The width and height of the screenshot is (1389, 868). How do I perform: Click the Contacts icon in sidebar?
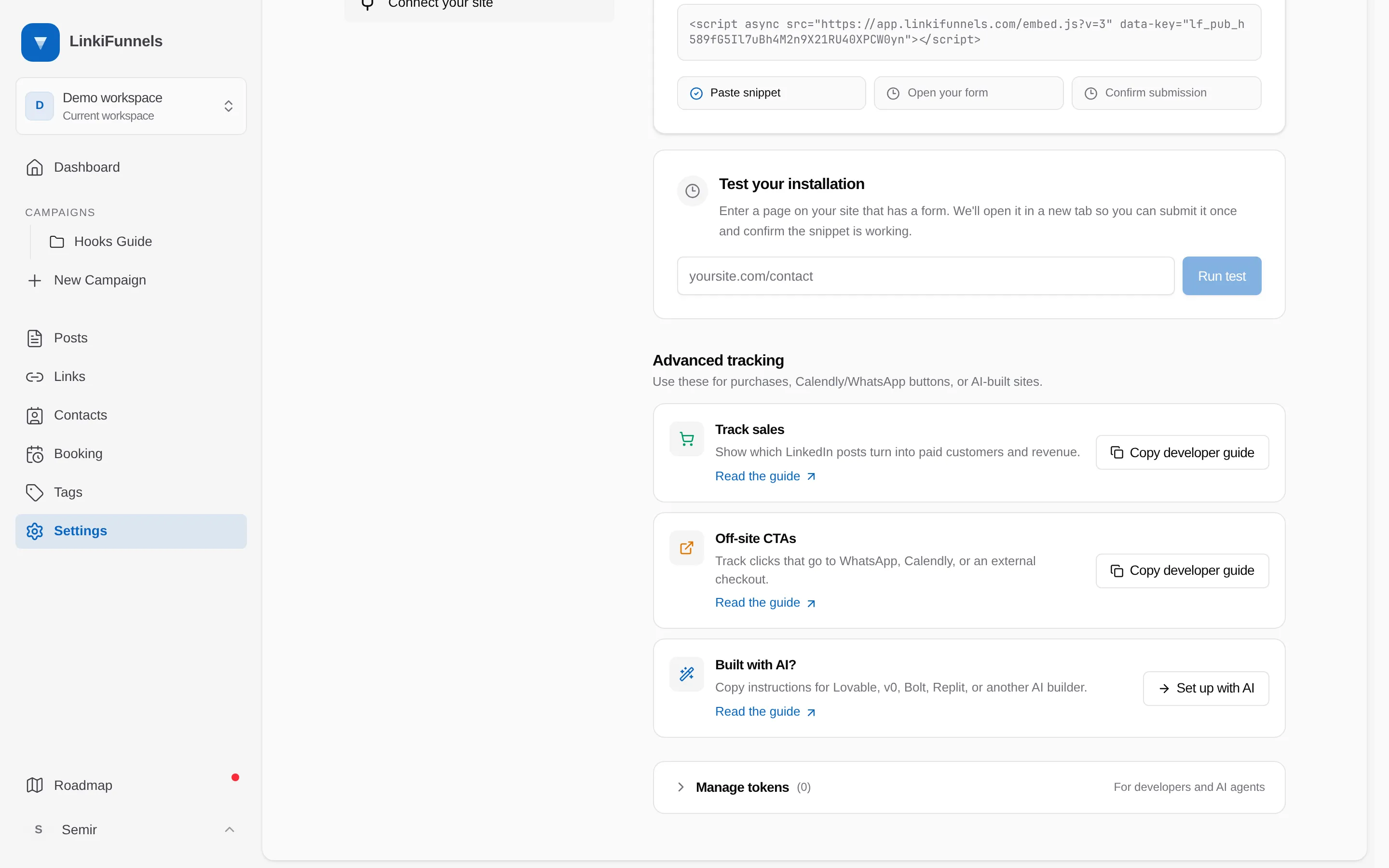click(x=34, y=416)
